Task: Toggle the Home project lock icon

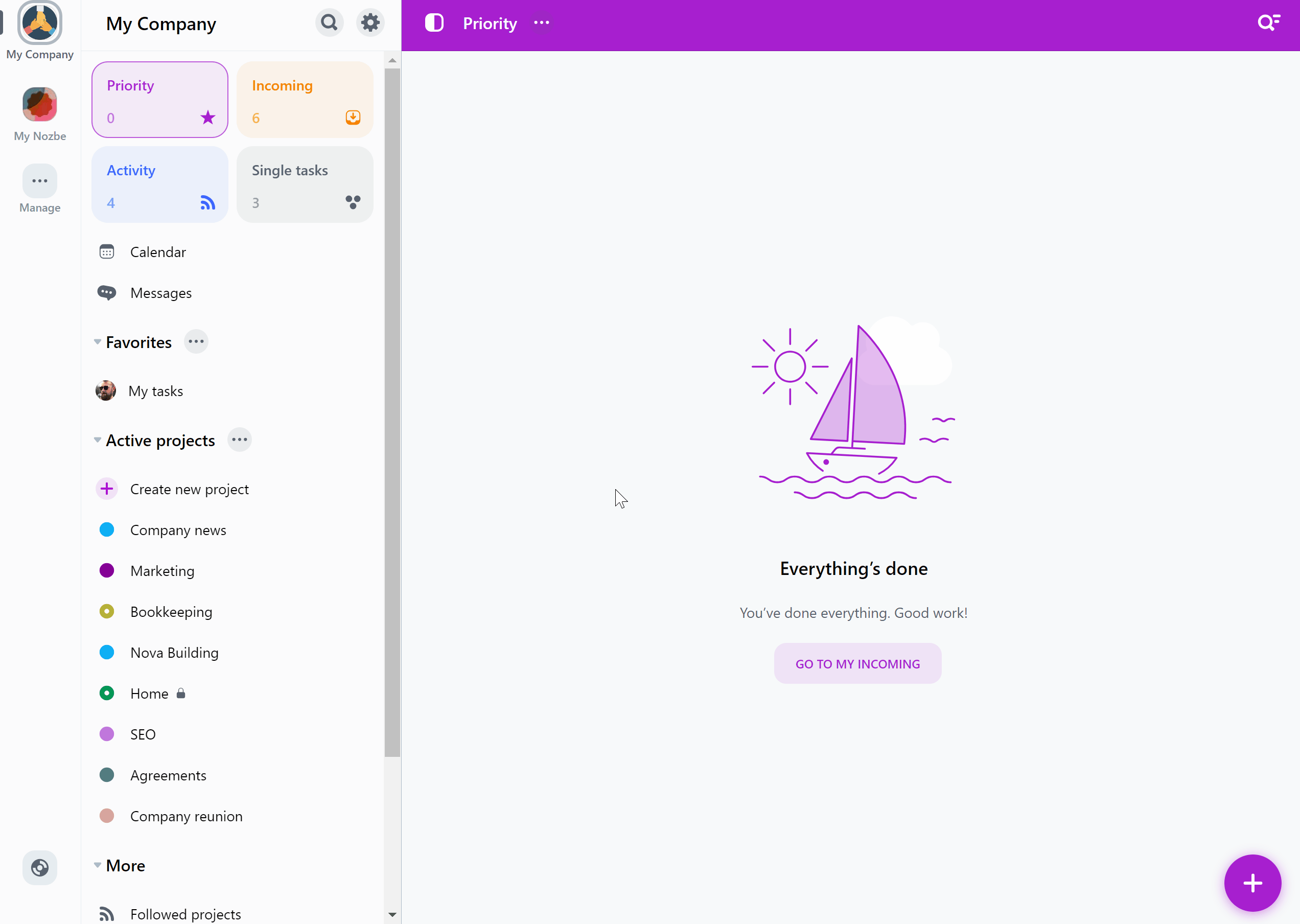Action: click(x=181, y=693)
